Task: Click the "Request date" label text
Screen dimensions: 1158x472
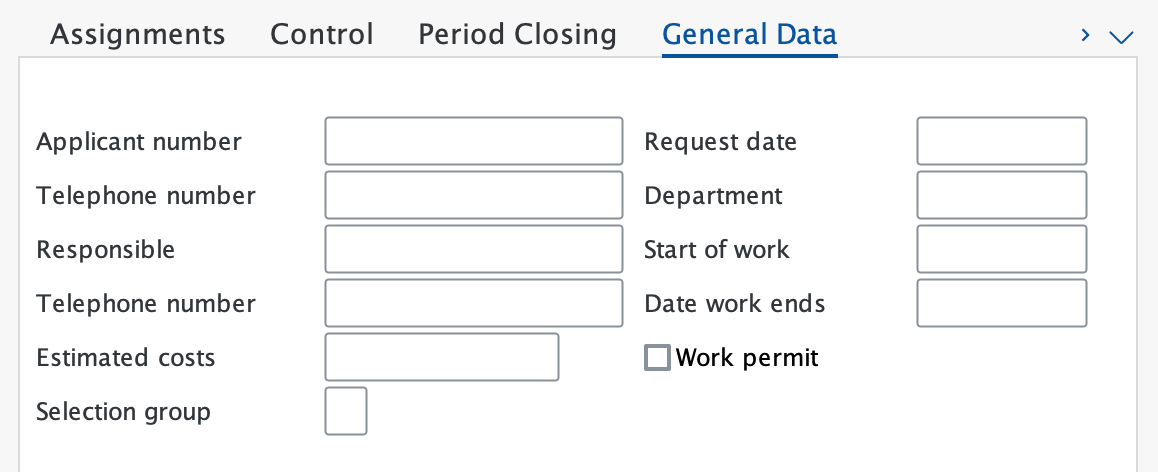Action: 720,141
